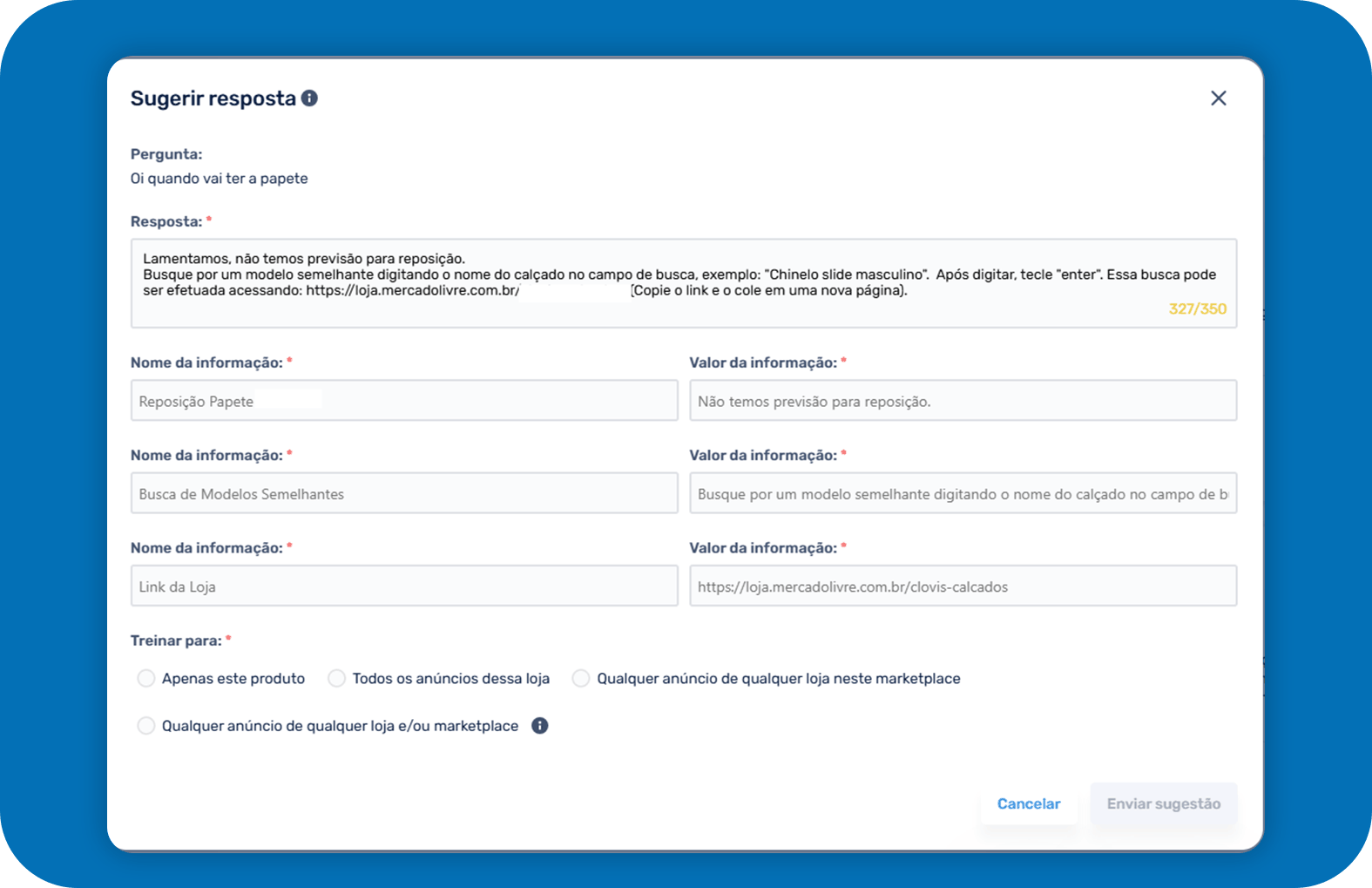Focus the Reposição Papete name field
This screenshot has height=888, width=1372.
coord(404,401)
